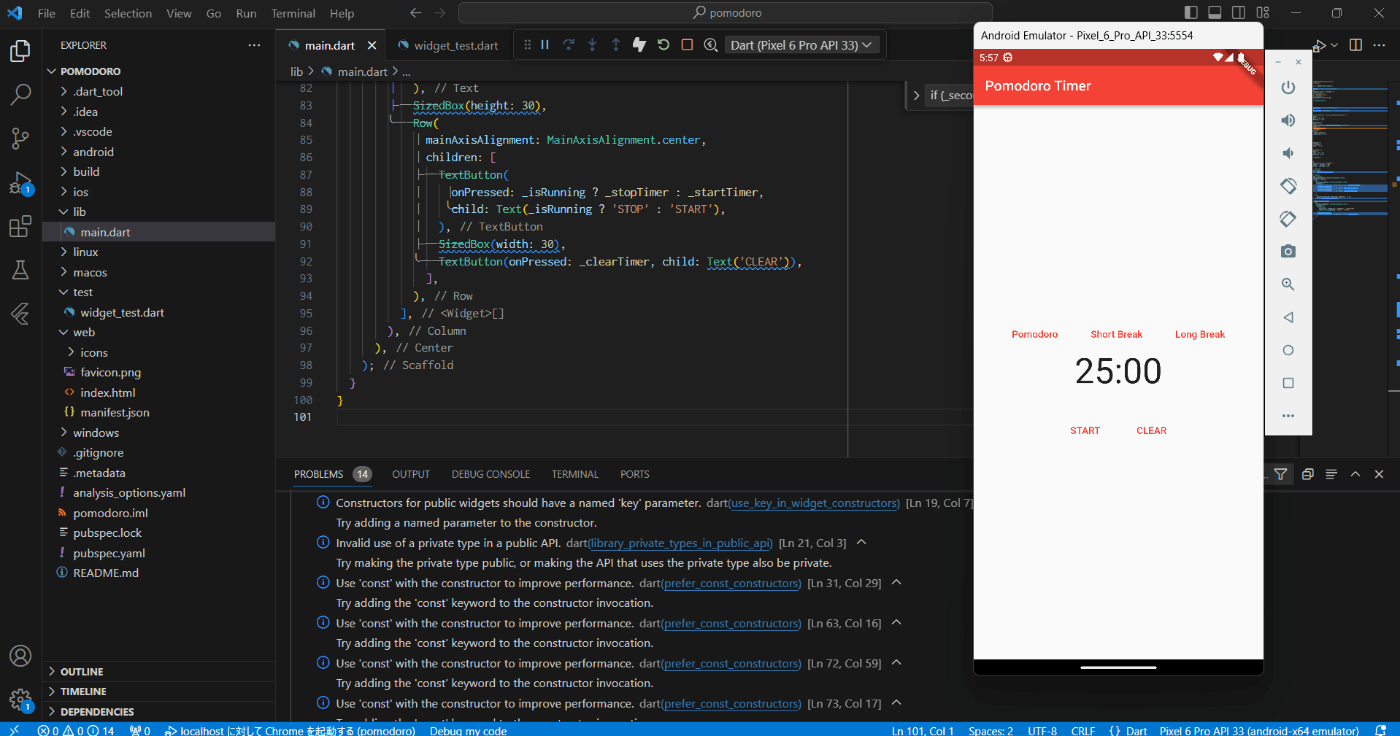1400x736 pixels.
Task: Switch to the TERMINAL panel tab
Action: click(x=575, y=474)
